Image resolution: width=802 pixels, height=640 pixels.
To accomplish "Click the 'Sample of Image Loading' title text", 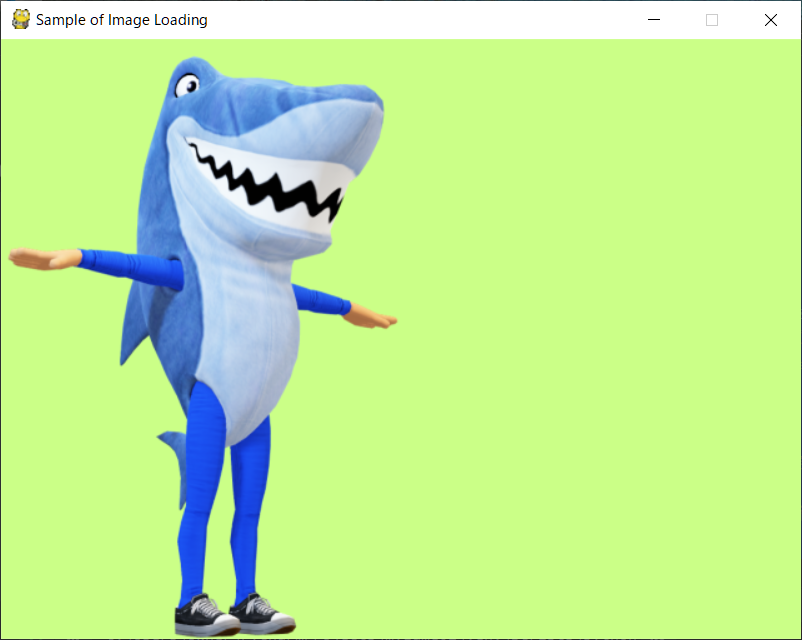I will (x=122, y=20).
